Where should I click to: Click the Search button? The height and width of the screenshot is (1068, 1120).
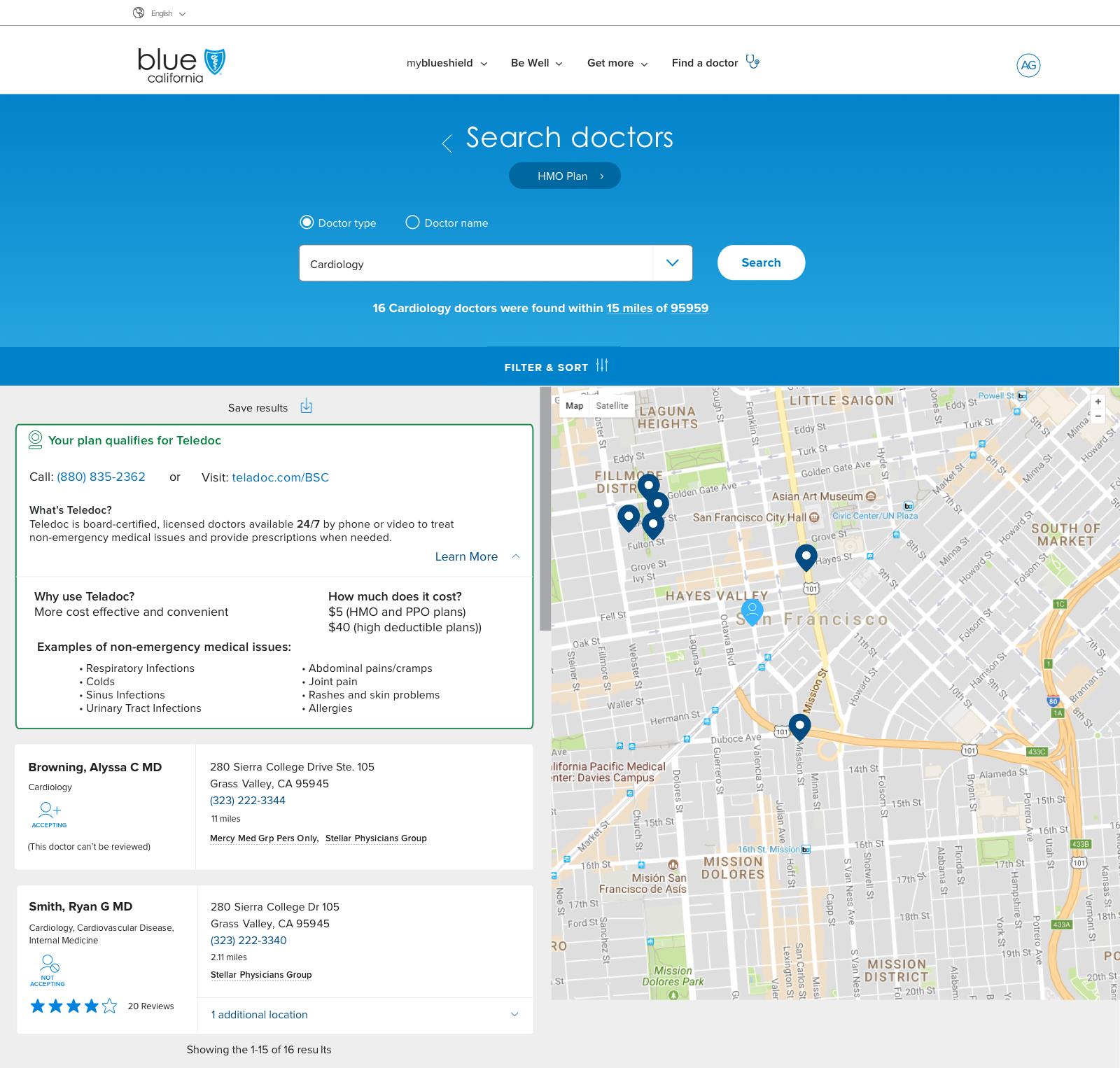click(761, 262)
